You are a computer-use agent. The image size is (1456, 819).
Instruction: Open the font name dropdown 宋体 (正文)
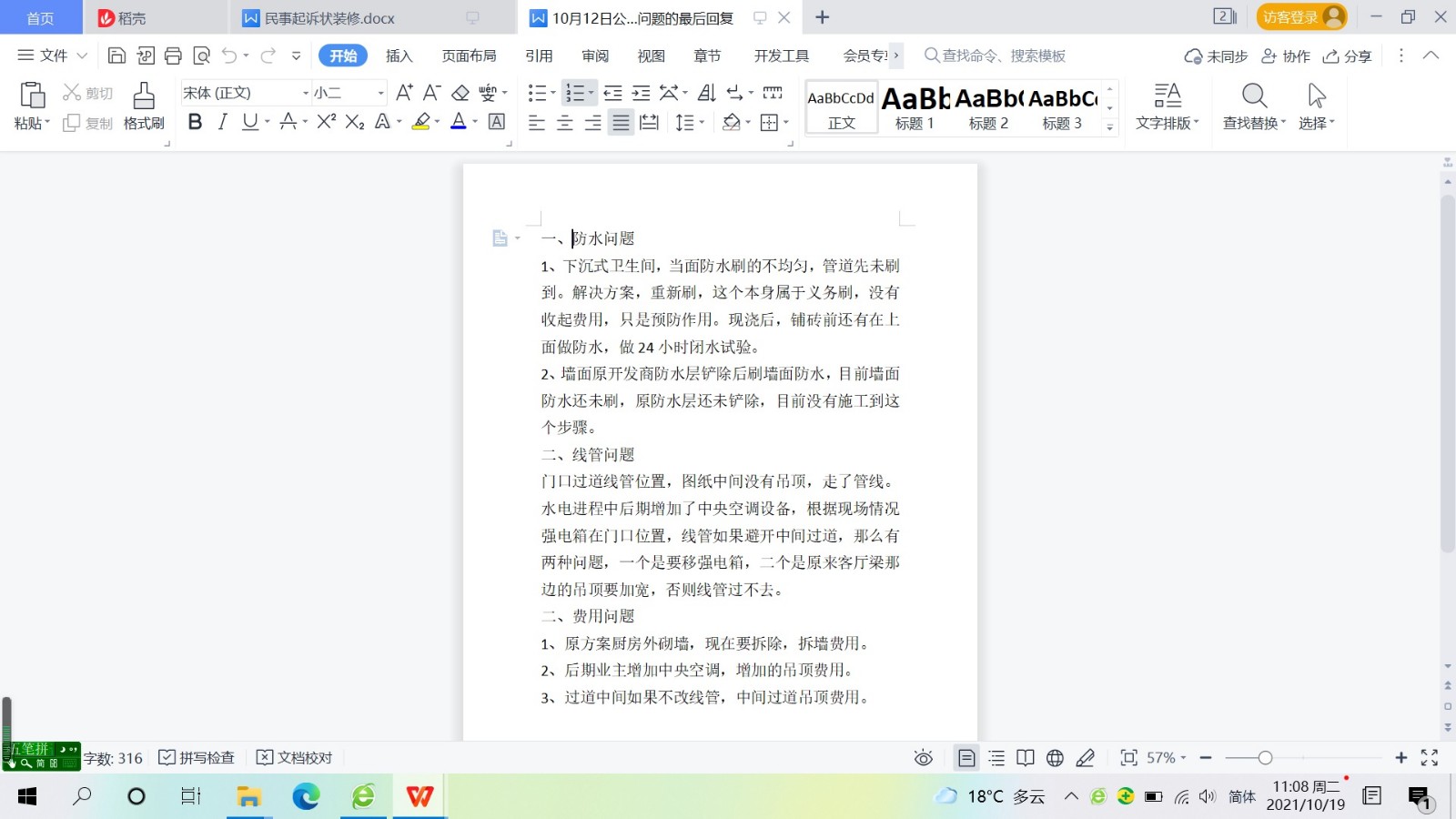[305, 93]
